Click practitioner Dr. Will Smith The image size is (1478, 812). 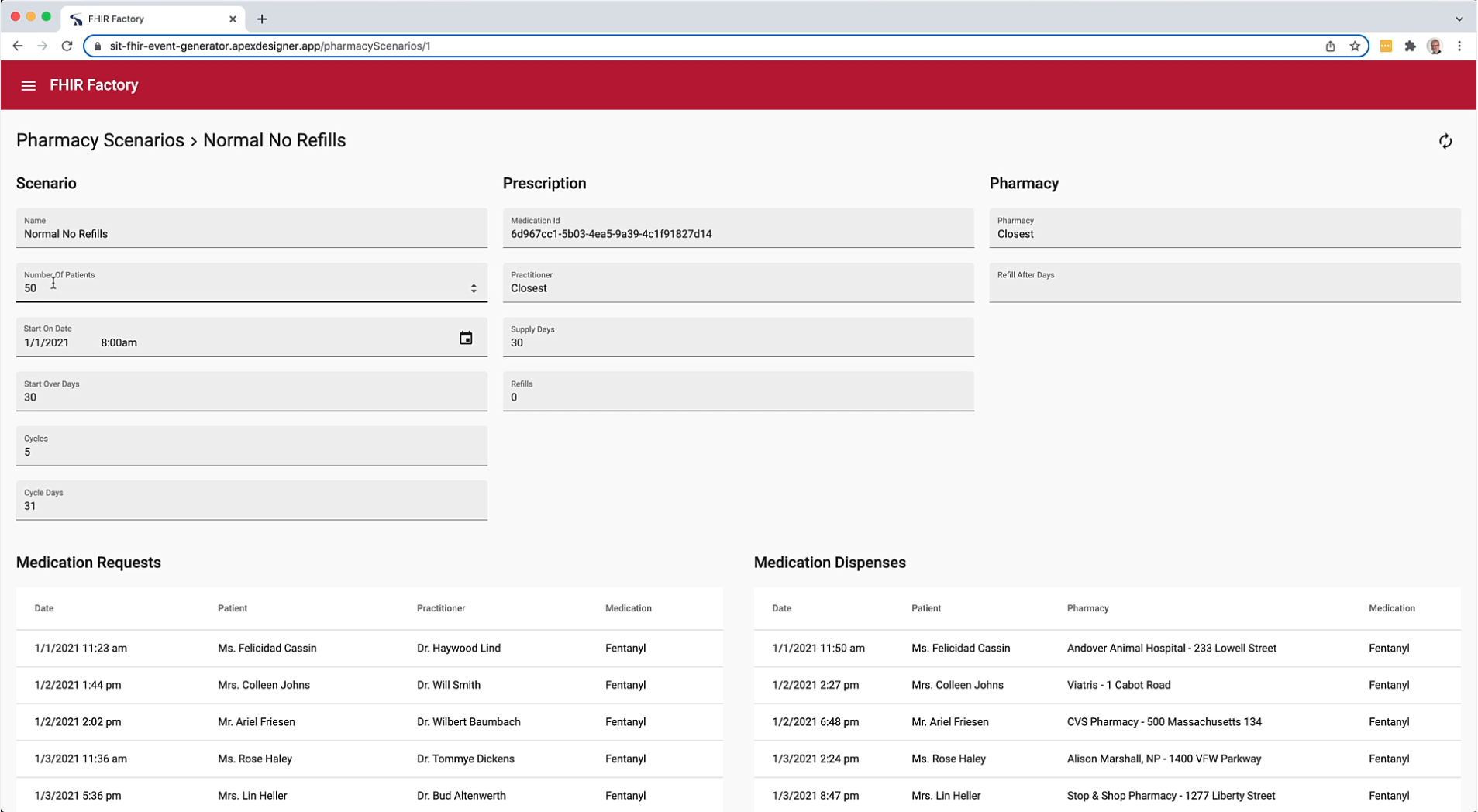449,685
